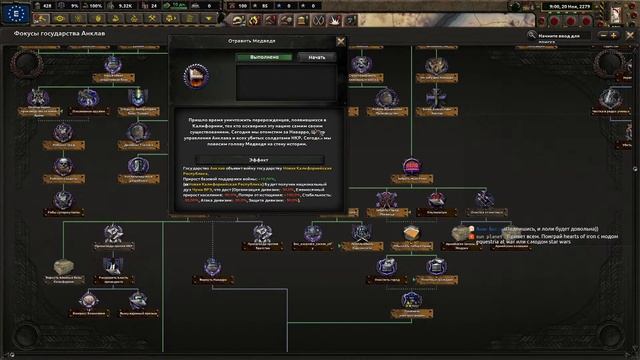Select the Пропаганда против НКР focus
640x360 pixels.
pos(113,237)
